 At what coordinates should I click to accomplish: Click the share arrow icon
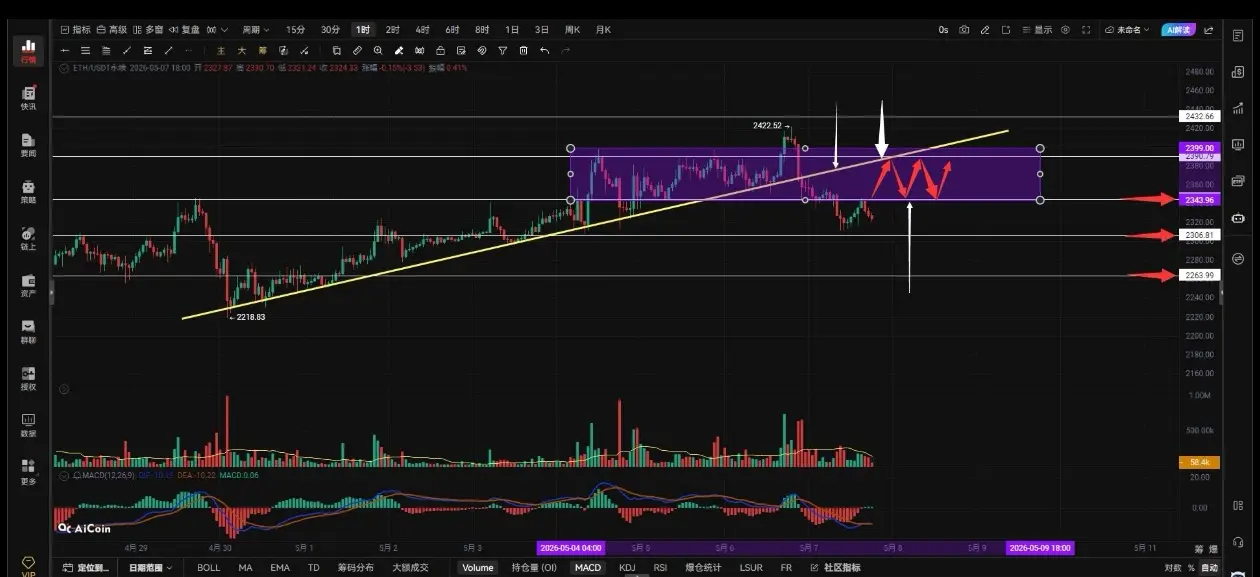1208,30
